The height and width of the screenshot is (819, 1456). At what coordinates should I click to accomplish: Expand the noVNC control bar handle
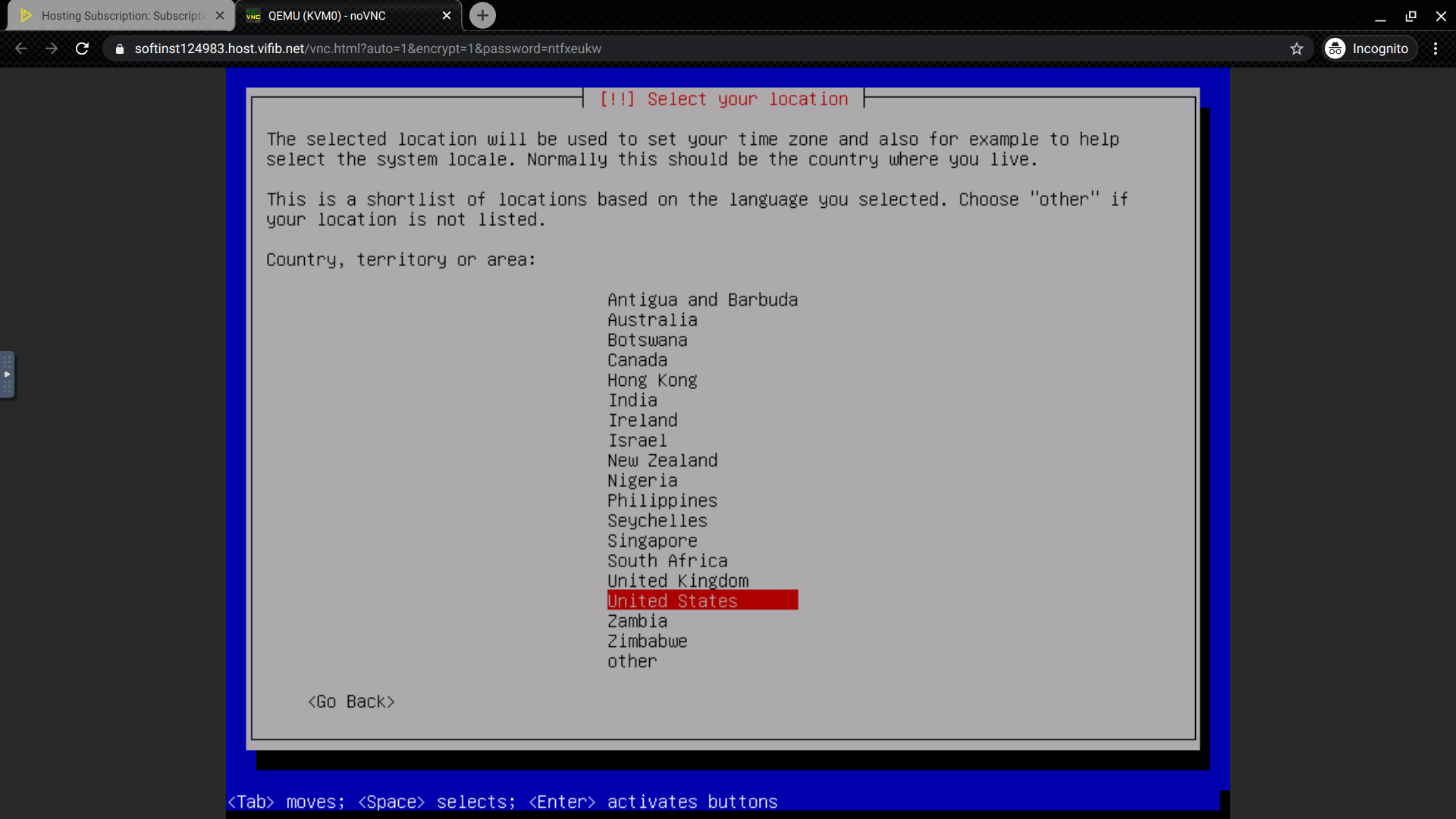coord(7,375)
